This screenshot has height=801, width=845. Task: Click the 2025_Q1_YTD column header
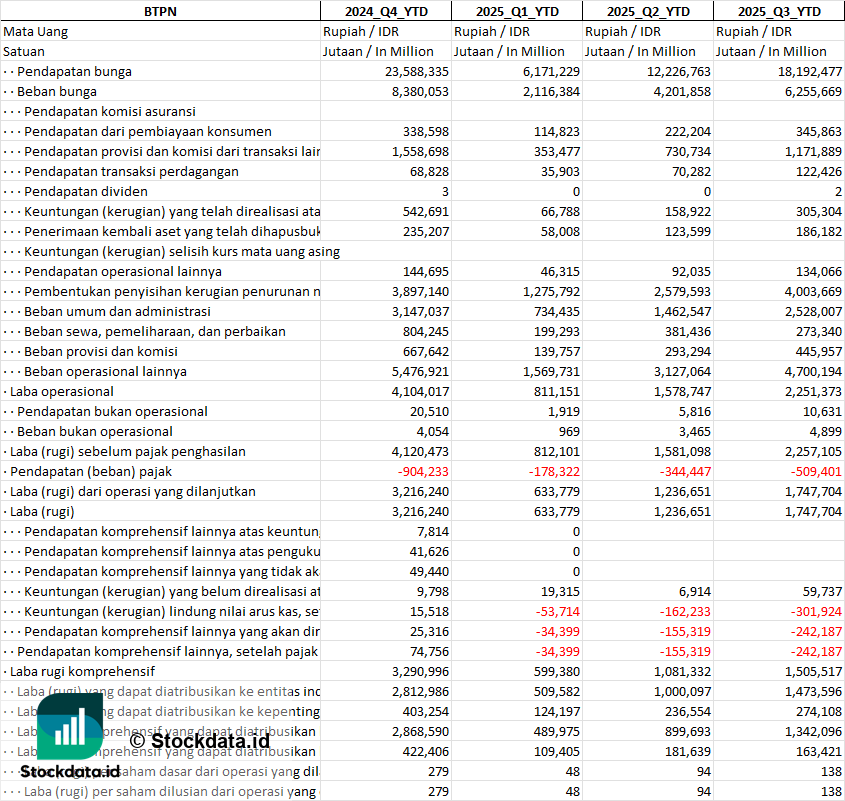point(517,11)
